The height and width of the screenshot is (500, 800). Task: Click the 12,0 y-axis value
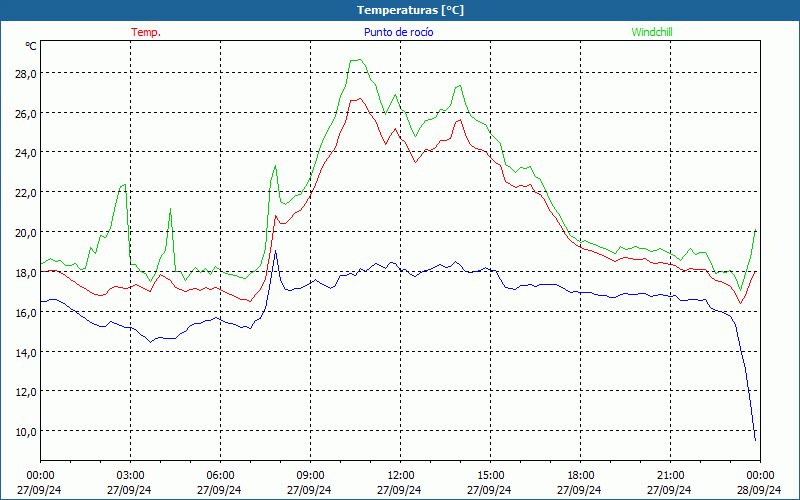pos(26,392)
